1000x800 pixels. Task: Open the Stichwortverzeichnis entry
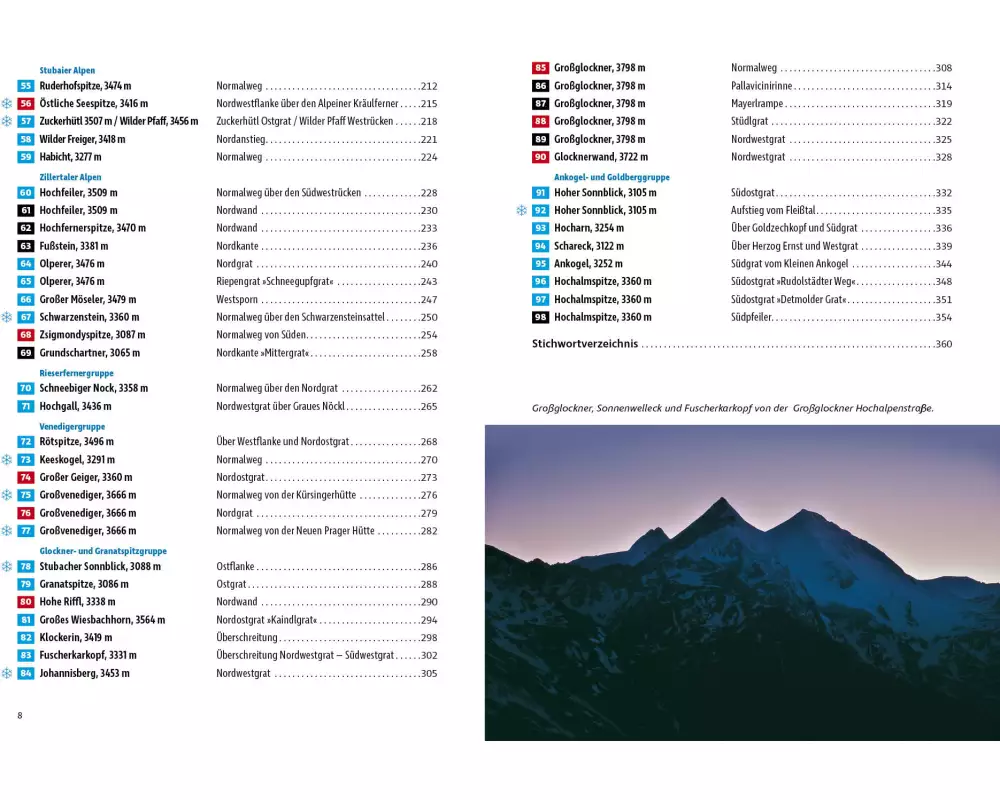(x=585, y=344)
